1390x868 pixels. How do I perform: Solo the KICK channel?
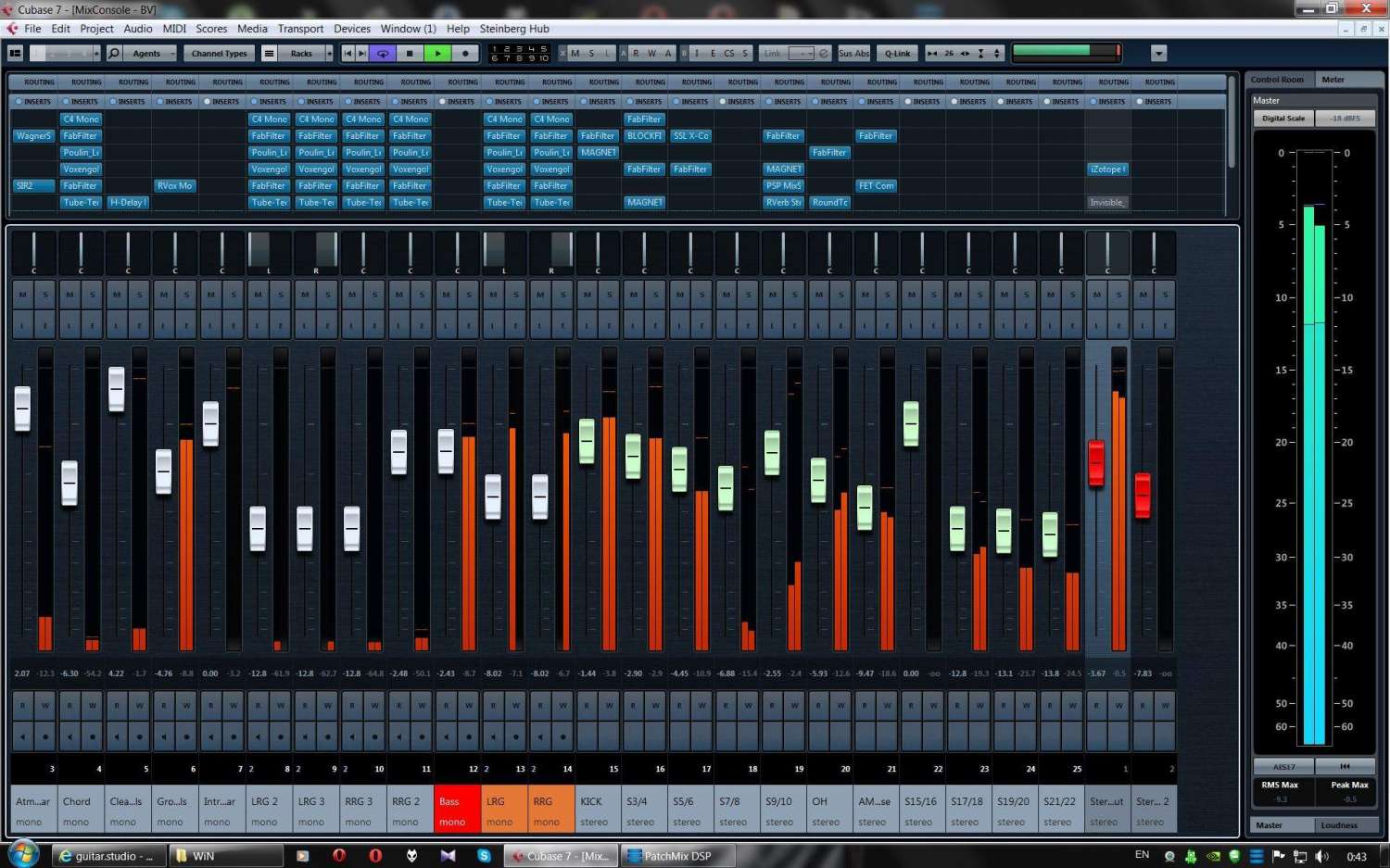pyautogui.click(x=609, y=296)
